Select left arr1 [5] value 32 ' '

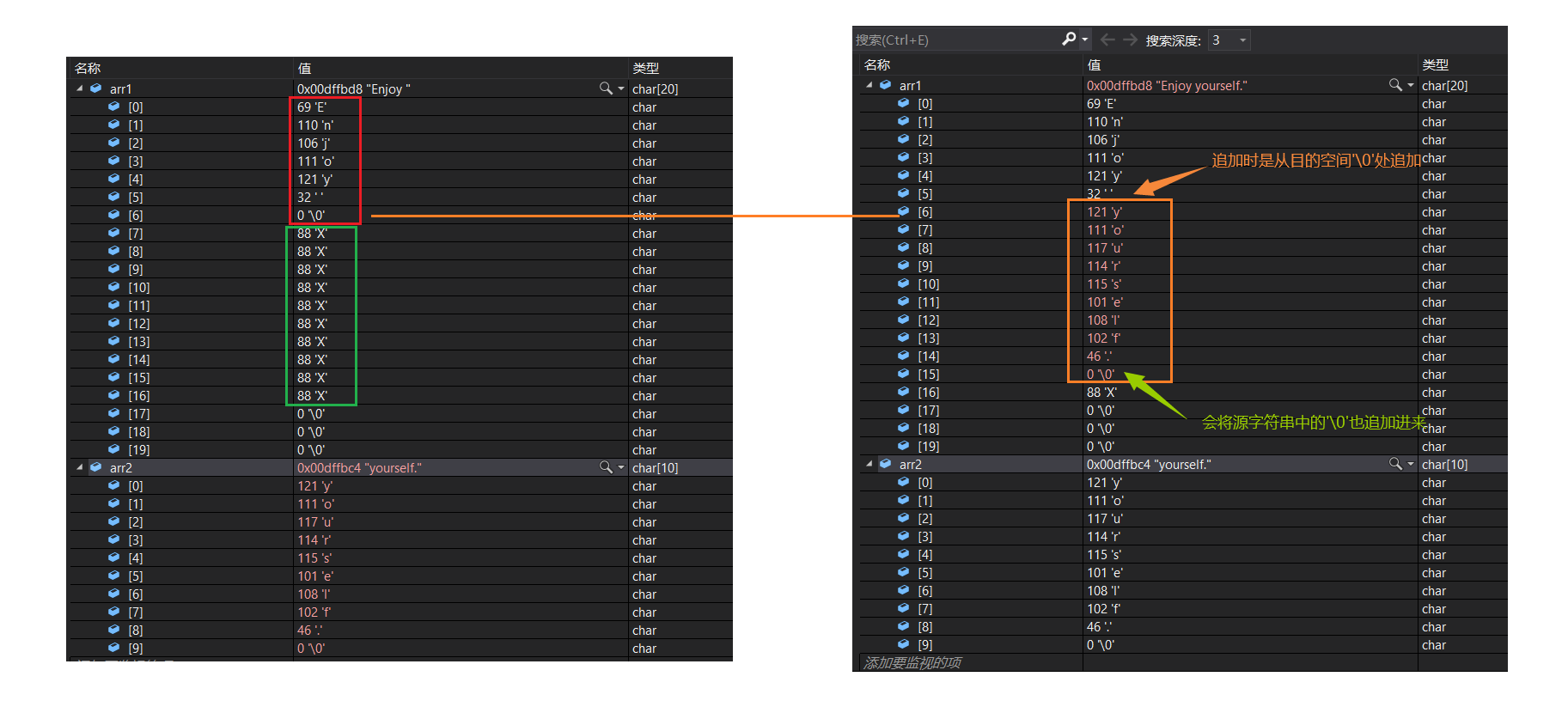click(310, 197)
